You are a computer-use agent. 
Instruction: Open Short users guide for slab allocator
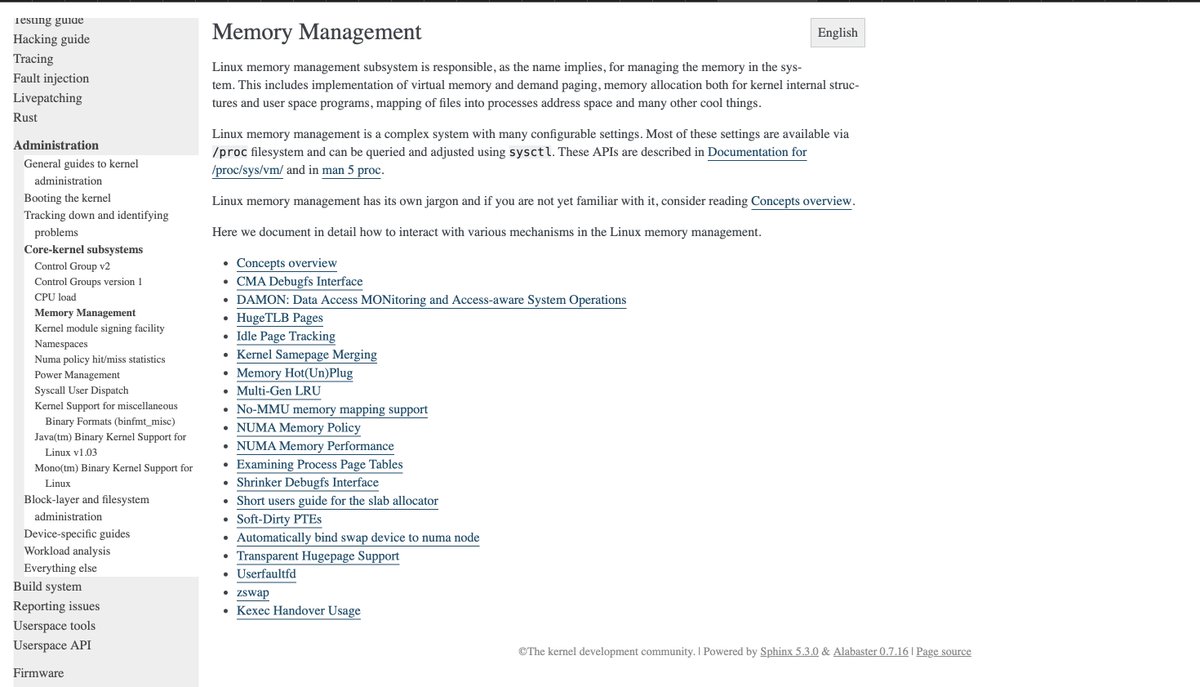click(x=337, y=501)
